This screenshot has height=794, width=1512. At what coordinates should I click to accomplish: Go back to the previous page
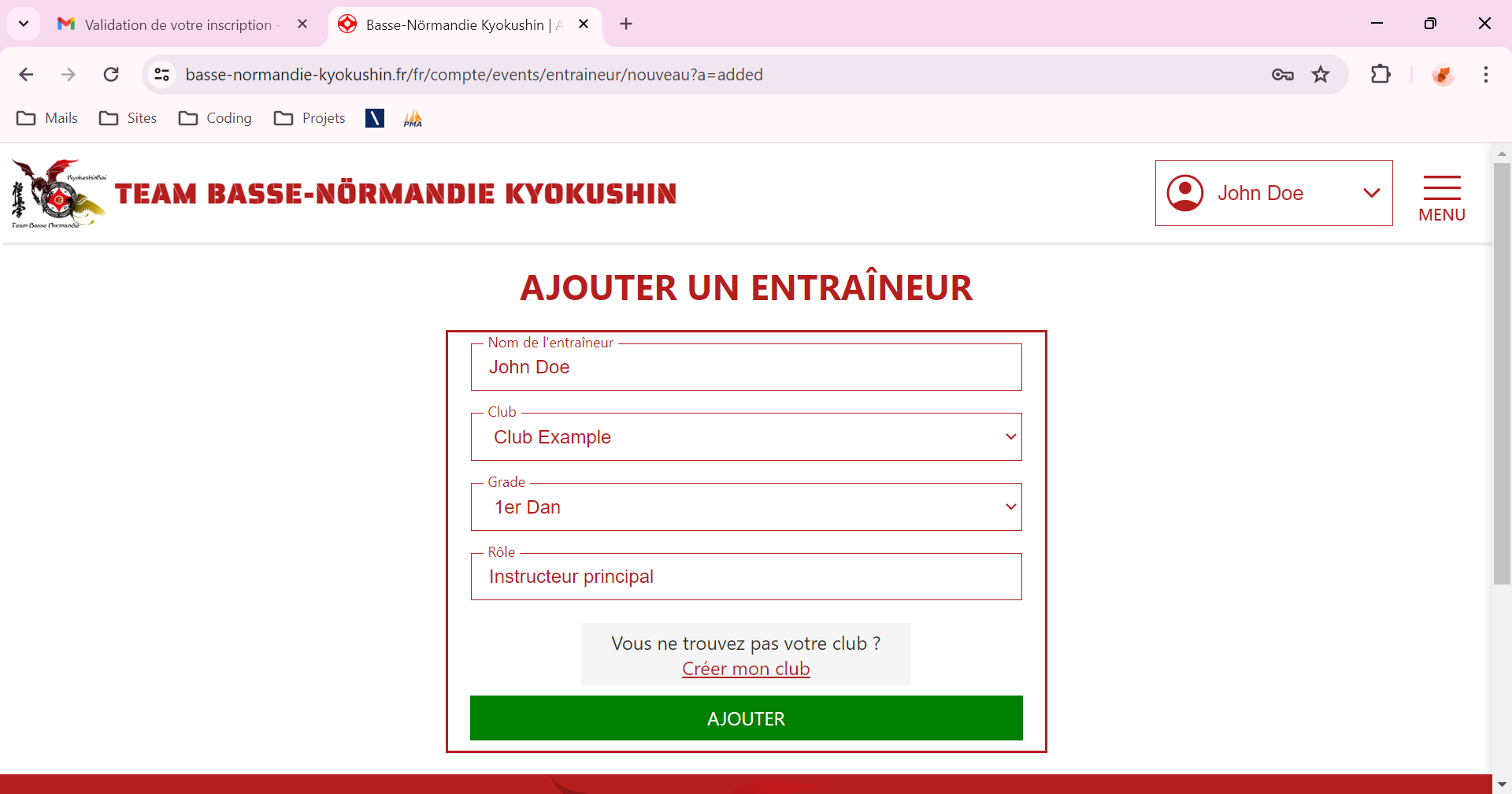(26, 75)
